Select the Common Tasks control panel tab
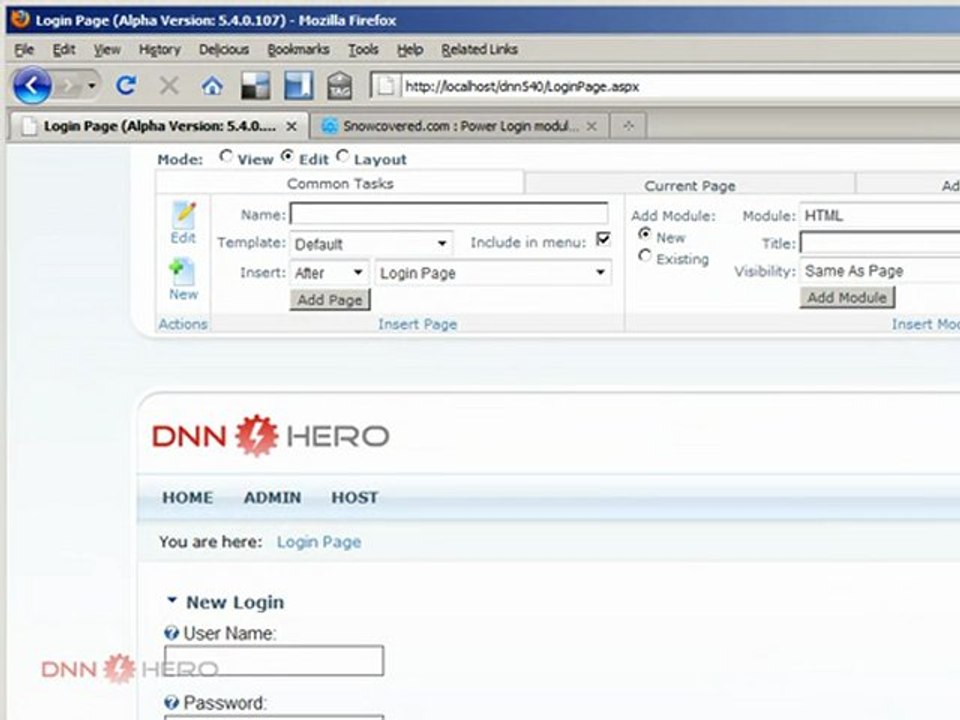Viewport: 960px width, 720px height. click(340, 184)
